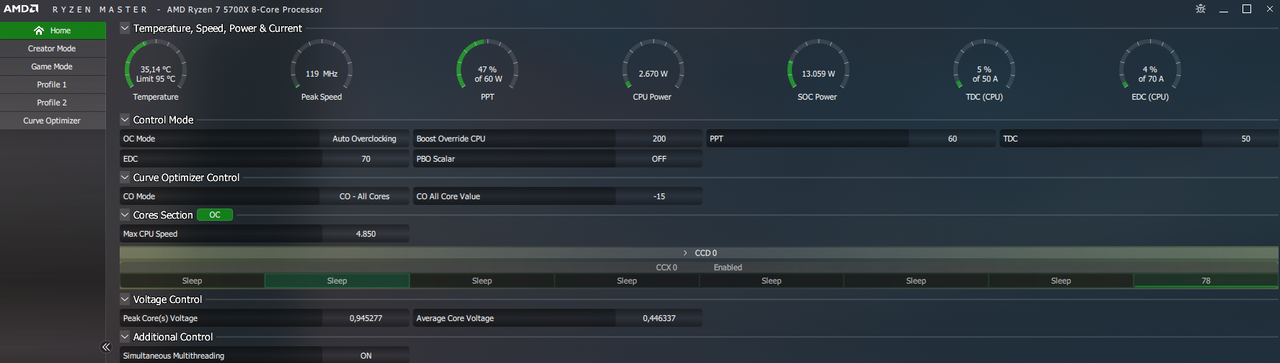Click the SOC Power gauge

pyautogui.click(x=819, y=70)
